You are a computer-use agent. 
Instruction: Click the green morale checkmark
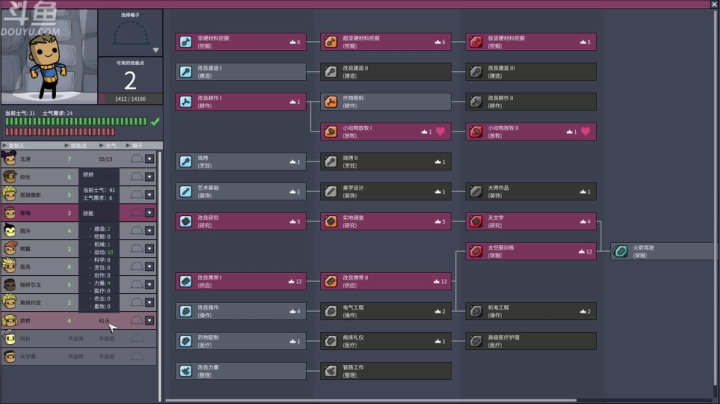pyautogui.click(x=155, y=122)
